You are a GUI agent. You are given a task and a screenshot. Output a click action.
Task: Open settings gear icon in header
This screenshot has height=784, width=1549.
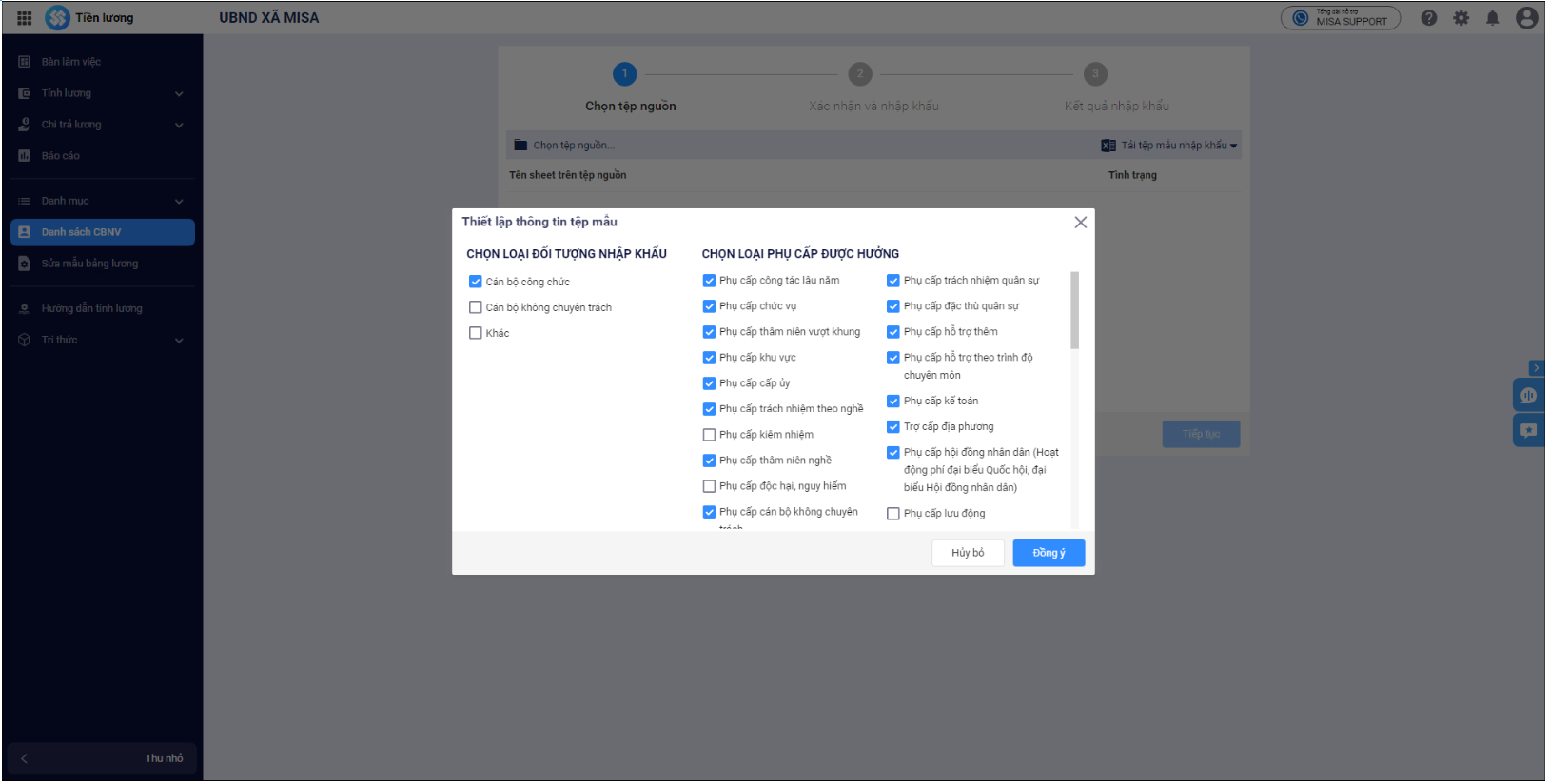coord(1461,18)
